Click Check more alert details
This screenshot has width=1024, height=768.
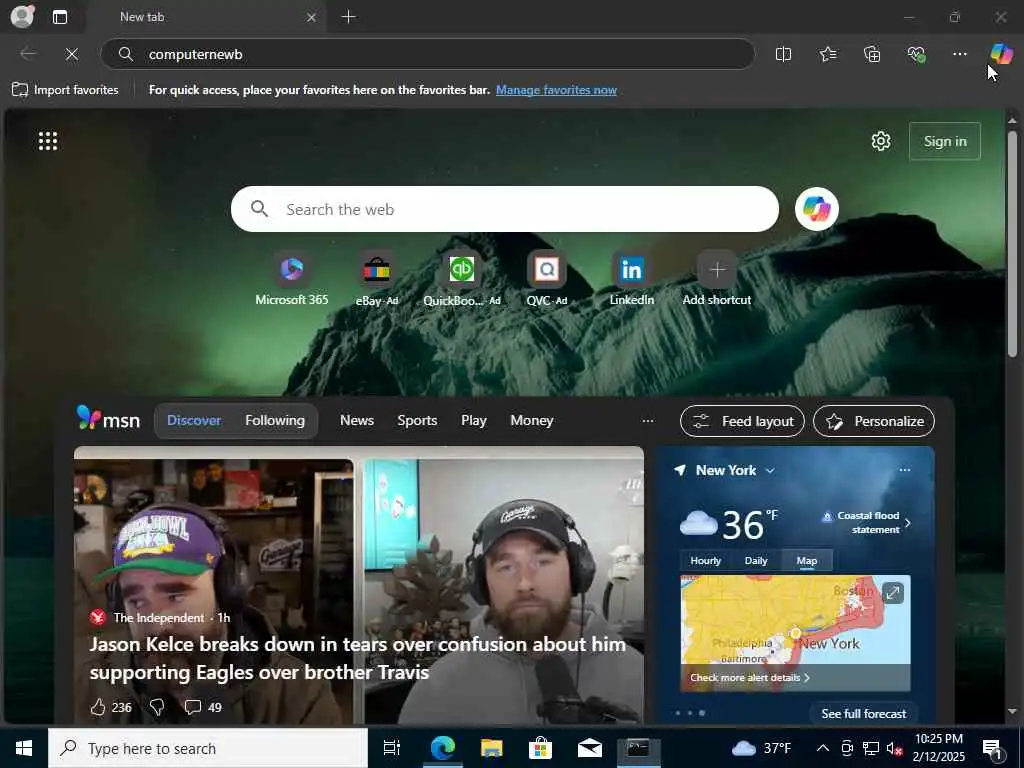point(750,677)
